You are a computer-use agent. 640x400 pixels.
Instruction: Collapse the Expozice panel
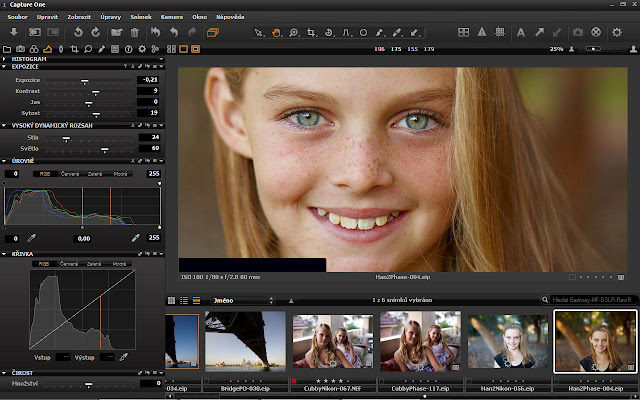[x=4, y=68]
